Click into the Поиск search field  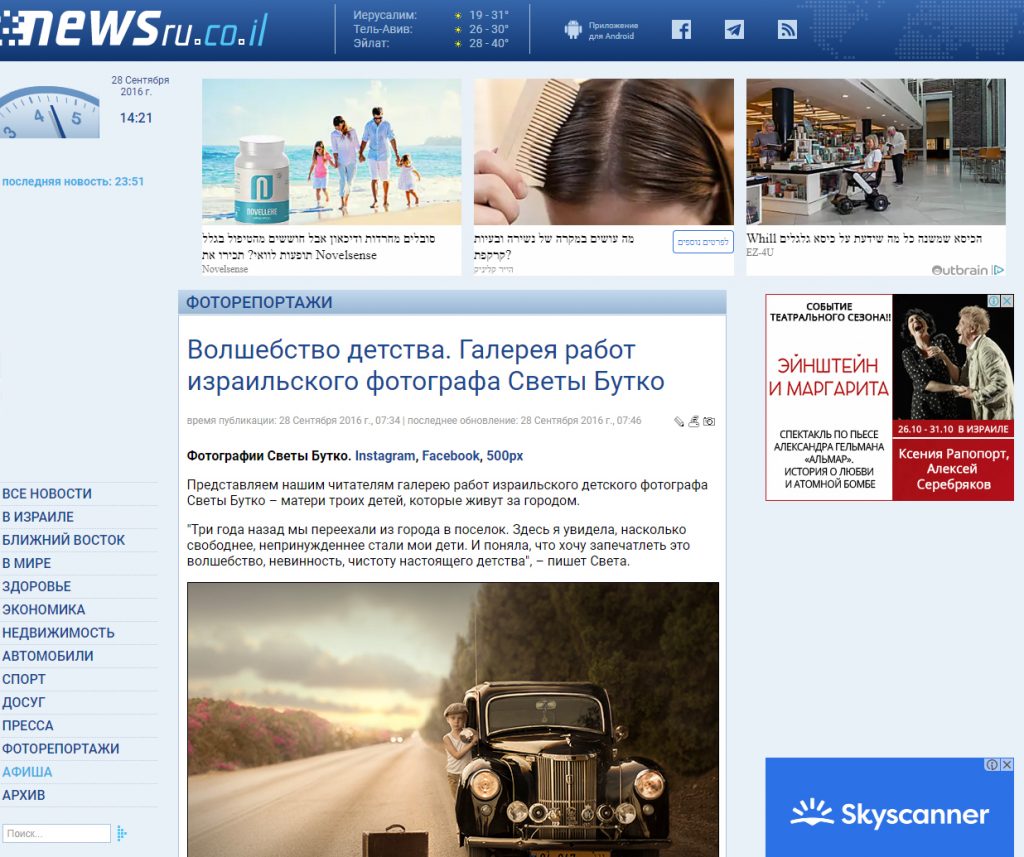(56, 833)
